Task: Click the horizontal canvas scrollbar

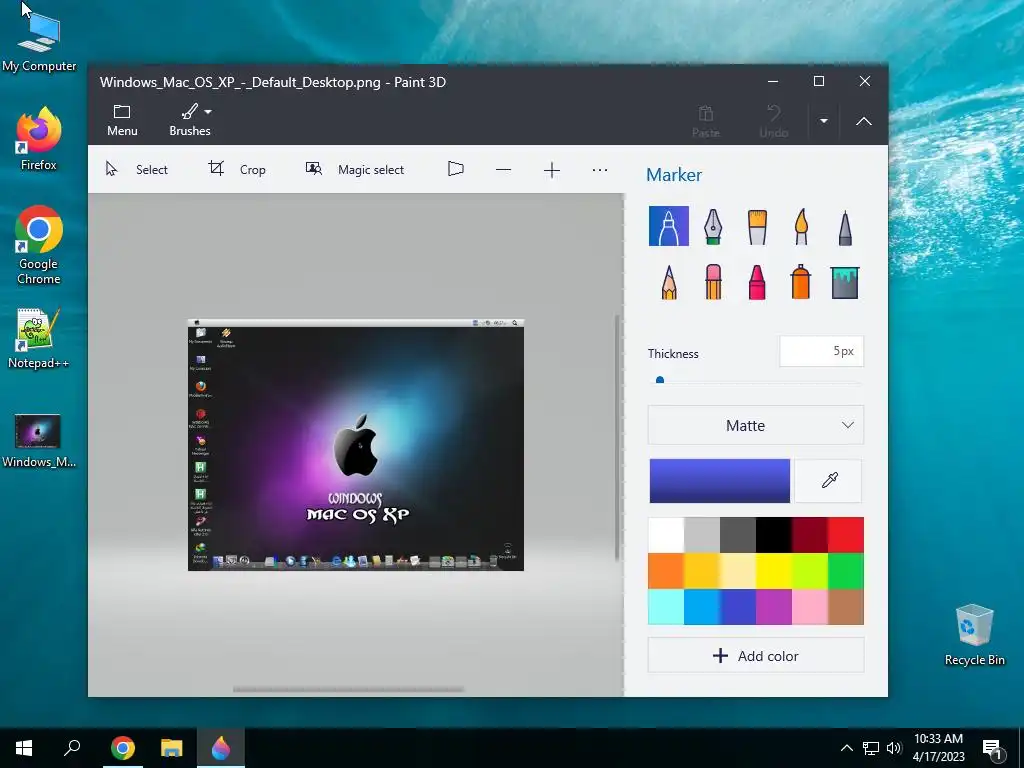Action: (x=348, y=689)
